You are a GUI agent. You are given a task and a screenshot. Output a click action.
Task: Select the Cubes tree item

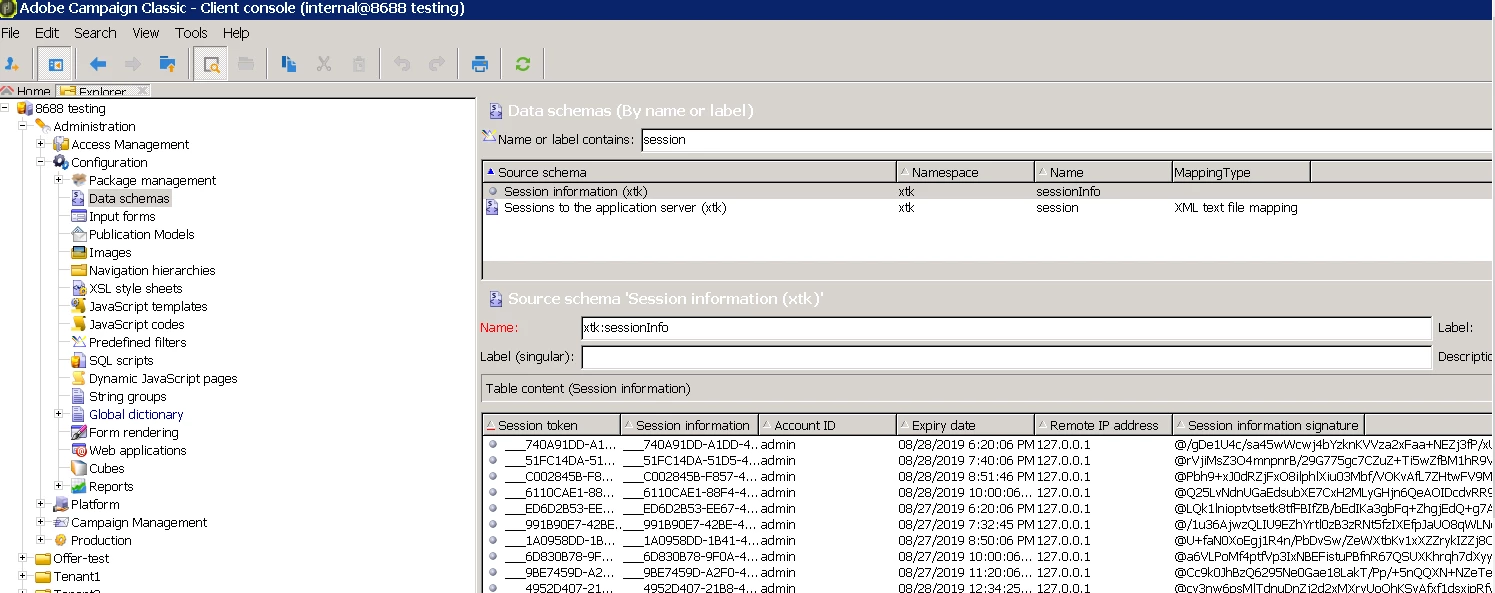coord(106,468)
